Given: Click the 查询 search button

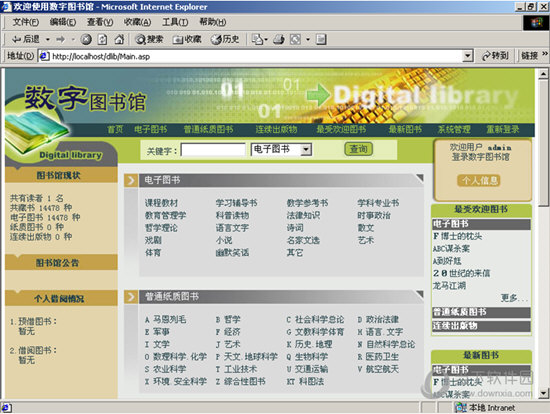Looking at the screenshot, I should [358, 149].
